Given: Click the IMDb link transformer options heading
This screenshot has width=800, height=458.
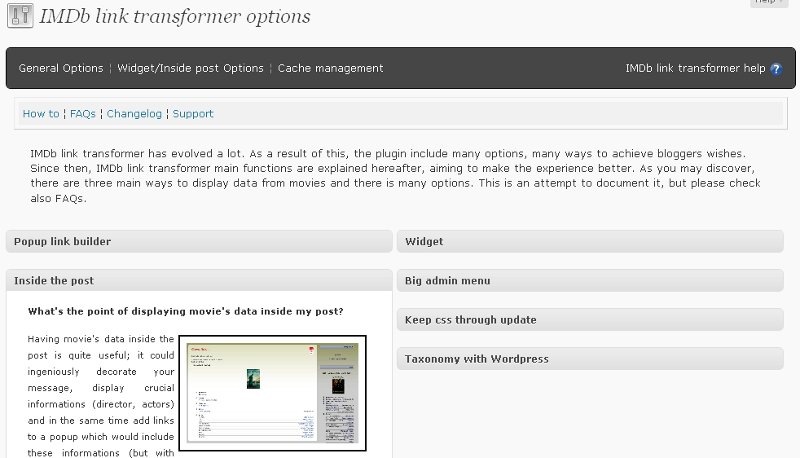Looking at the screenshot, I should (174, 16).
